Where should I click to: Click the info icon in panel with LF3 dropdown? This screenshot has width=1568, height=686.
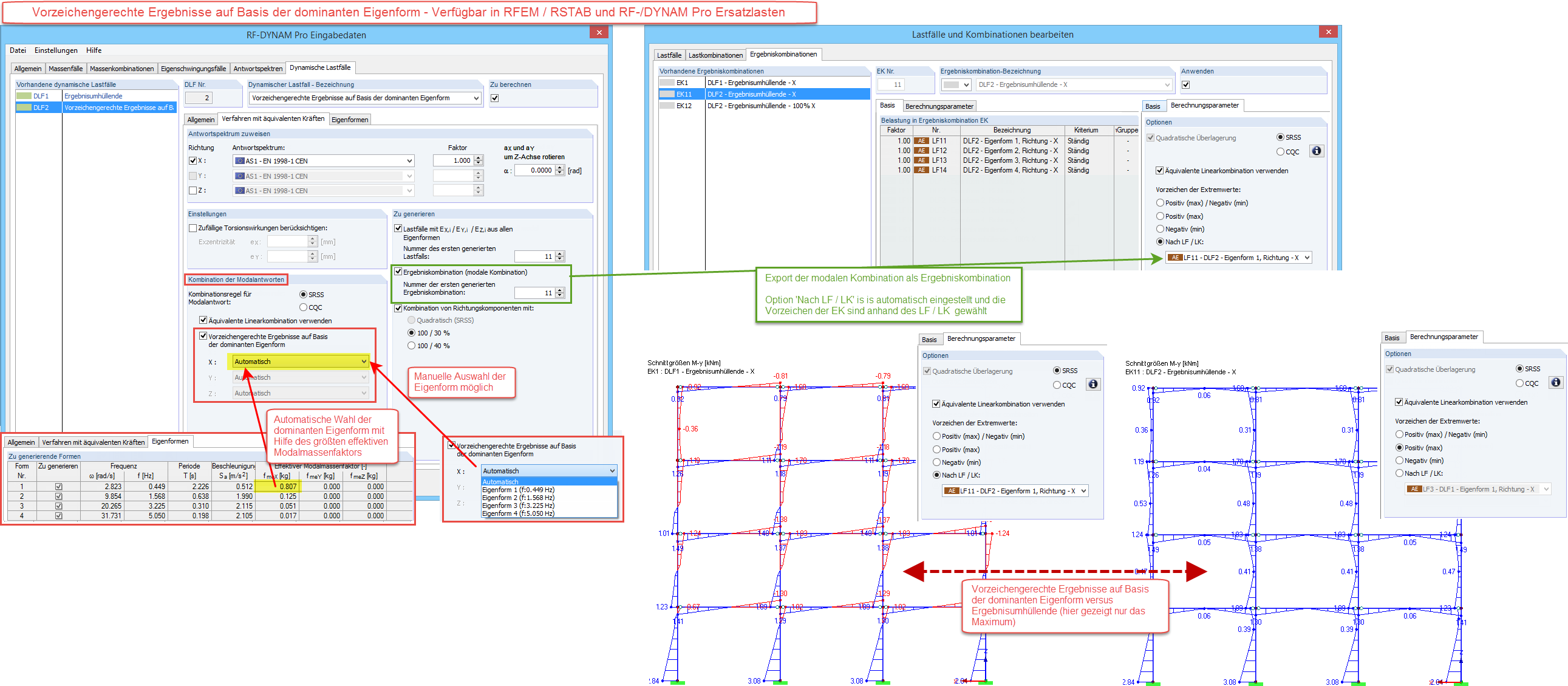[x=1555, y=383]
